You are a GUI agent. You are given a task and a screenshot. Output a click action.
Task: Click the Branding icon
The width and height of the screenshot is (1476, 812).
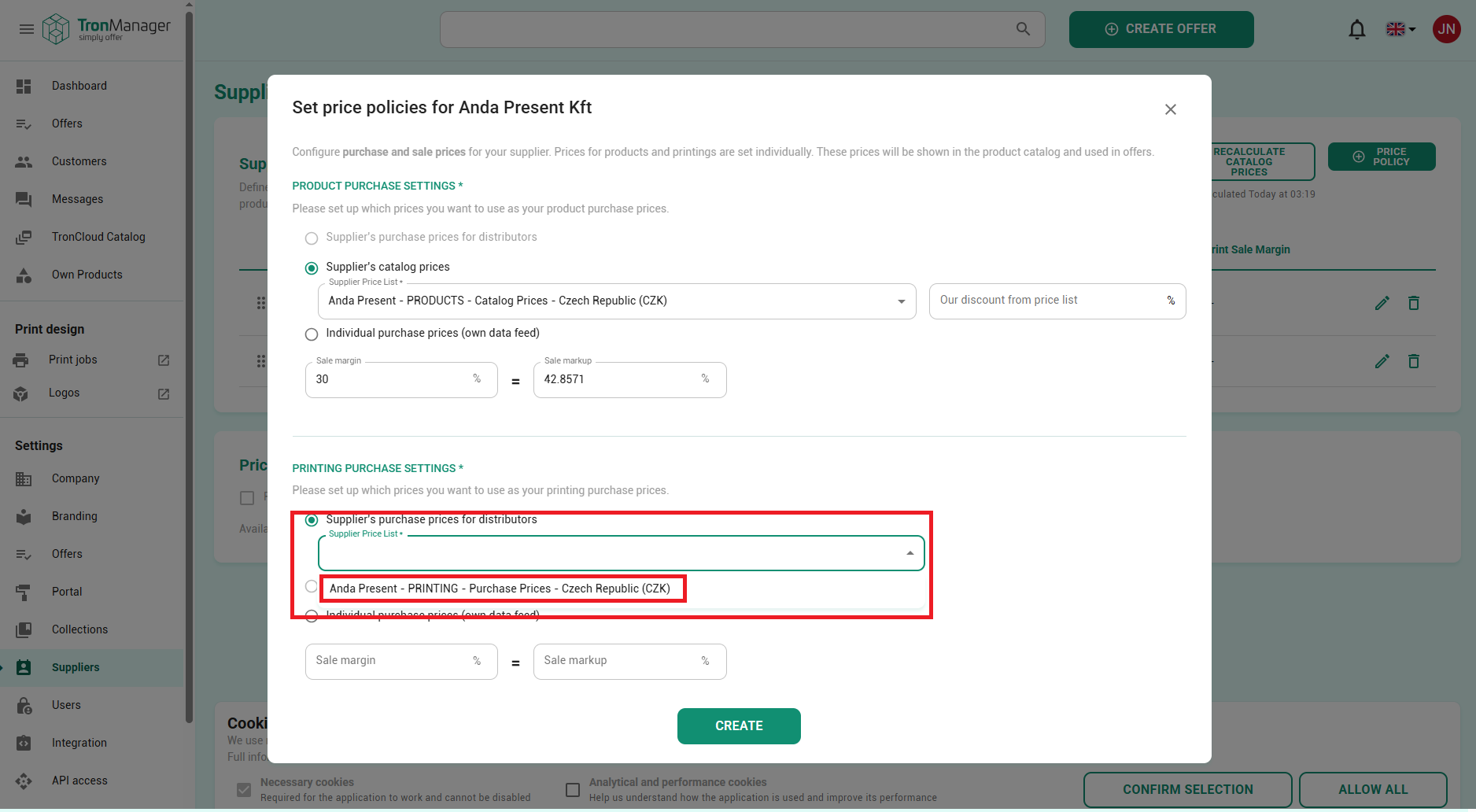click(x=24, y=517)
